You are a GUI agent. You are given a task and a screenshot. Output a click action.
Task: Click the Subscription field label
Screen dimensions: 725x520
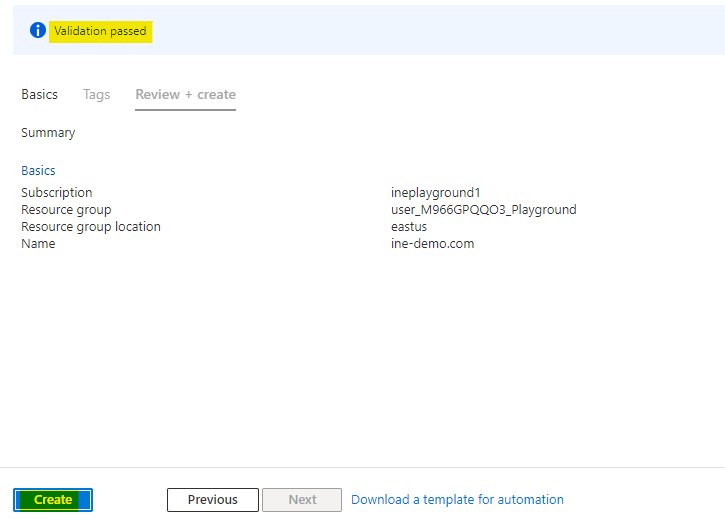coord(56,192)
